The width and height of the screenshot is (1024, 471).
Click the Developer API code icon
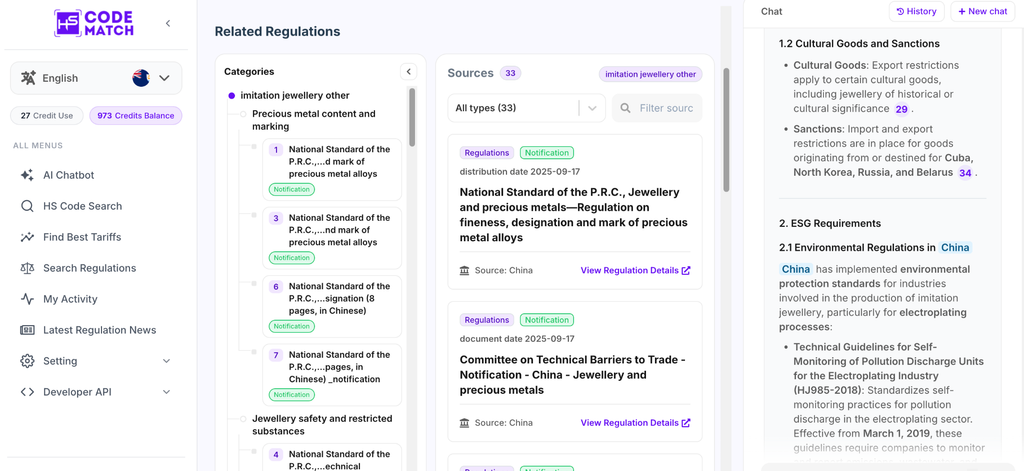pos(27,392)
